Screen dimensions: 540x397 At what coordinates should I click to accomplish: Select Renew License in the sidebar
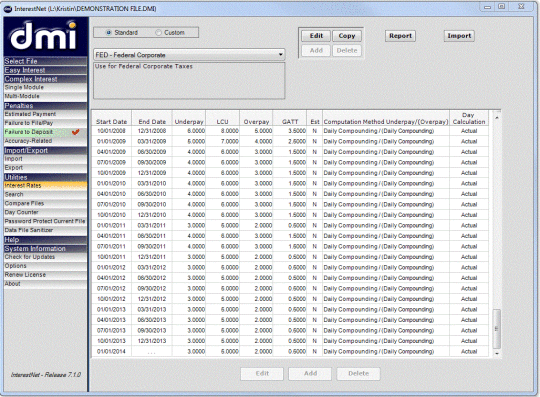pos(45,275)
